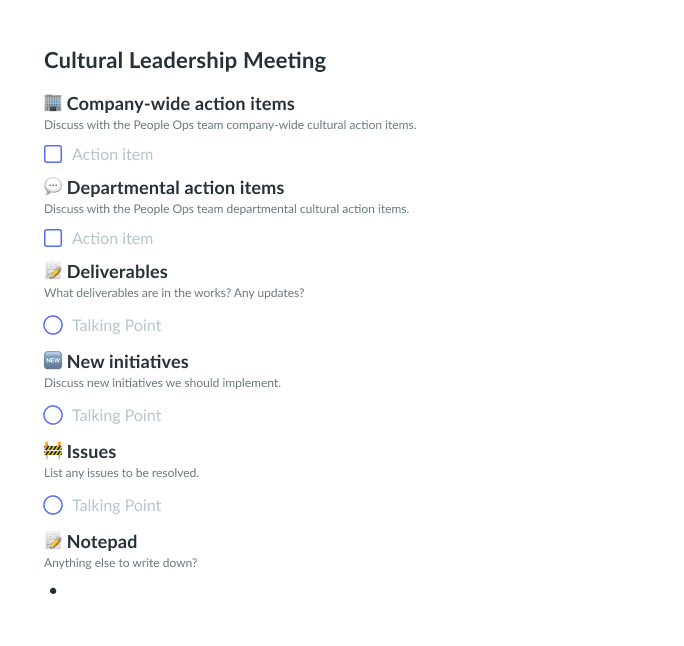Mark the New initiatives talking point circle
This screenshot has width=684, height=646.
[53, 415]
